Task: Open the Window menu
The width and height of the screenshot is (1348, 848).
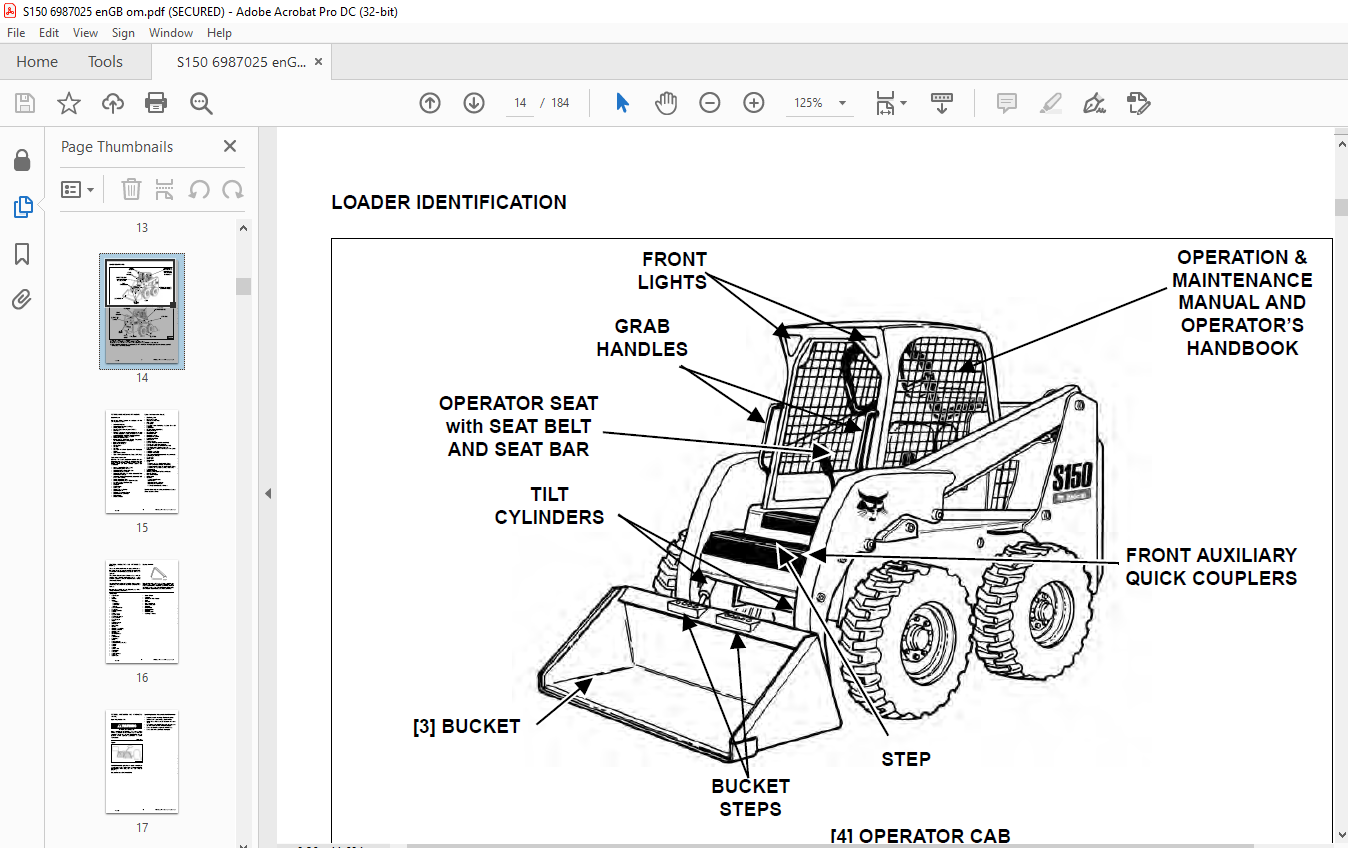Action: pyautogui.click(x=171, y=33)
